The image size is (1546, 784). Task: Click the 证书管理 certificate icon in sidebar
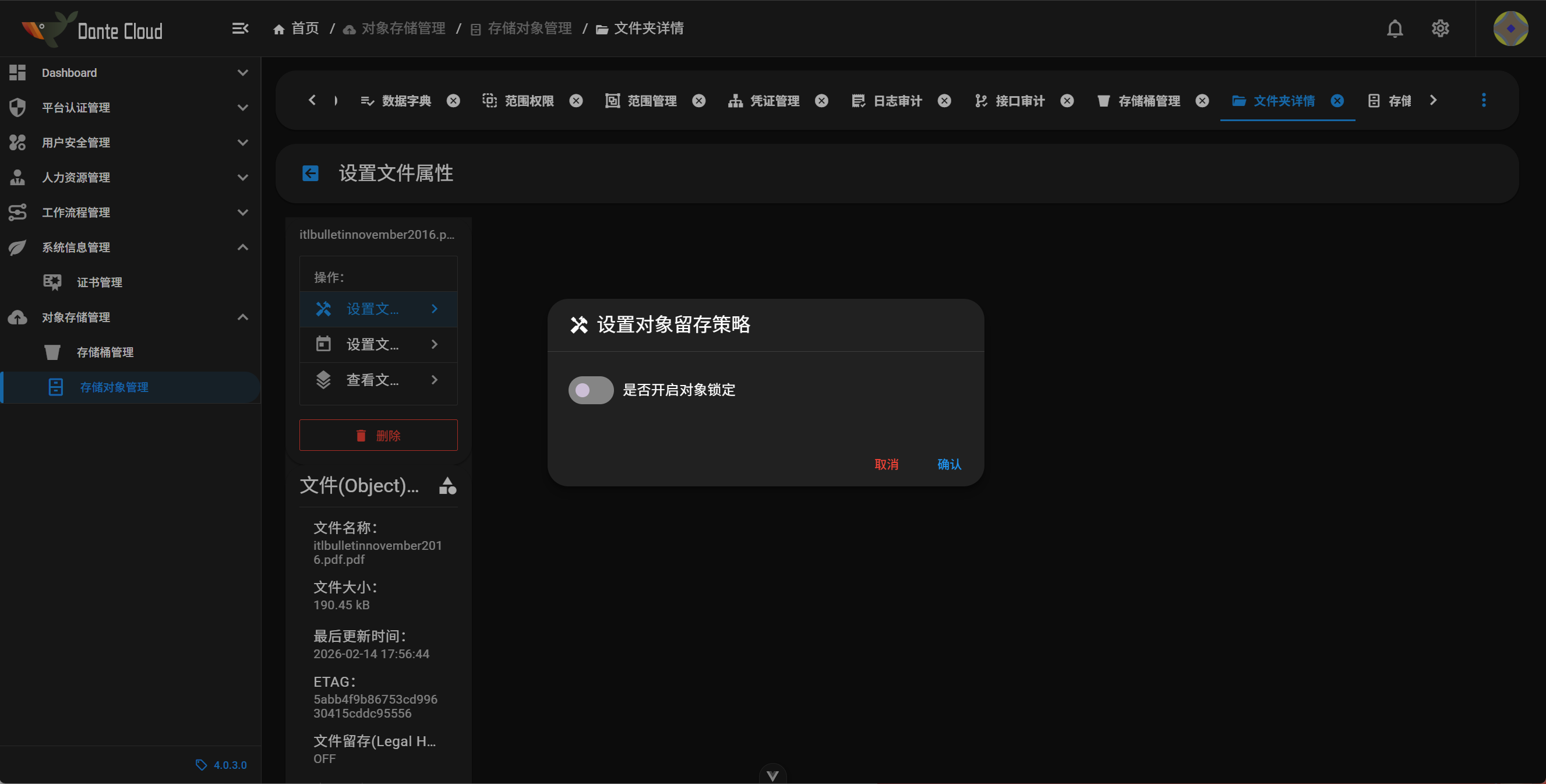(x=53, y=281)
